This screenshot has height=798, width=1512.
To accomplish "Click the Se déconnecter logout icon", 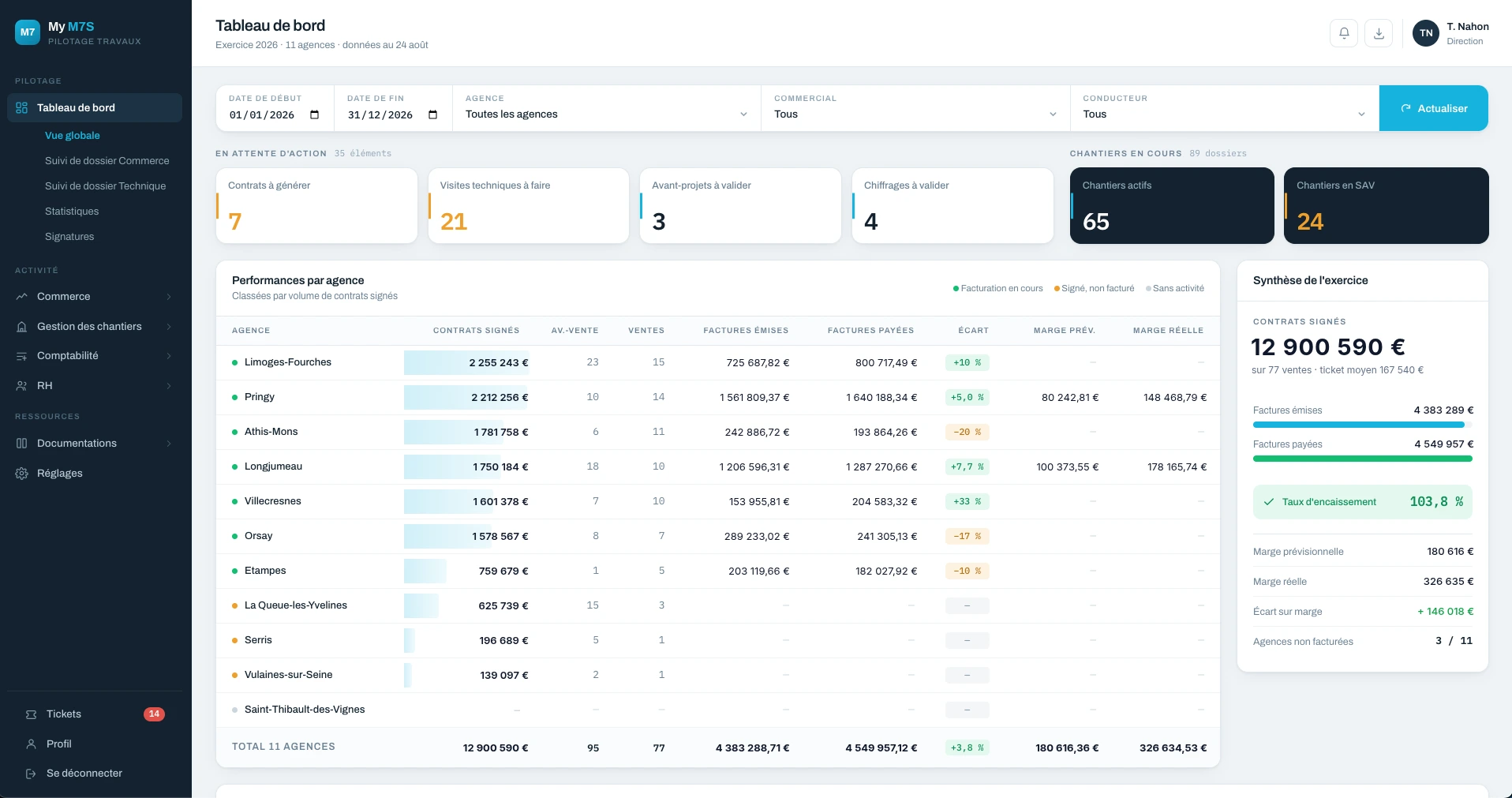I will [x=32, y=774].
